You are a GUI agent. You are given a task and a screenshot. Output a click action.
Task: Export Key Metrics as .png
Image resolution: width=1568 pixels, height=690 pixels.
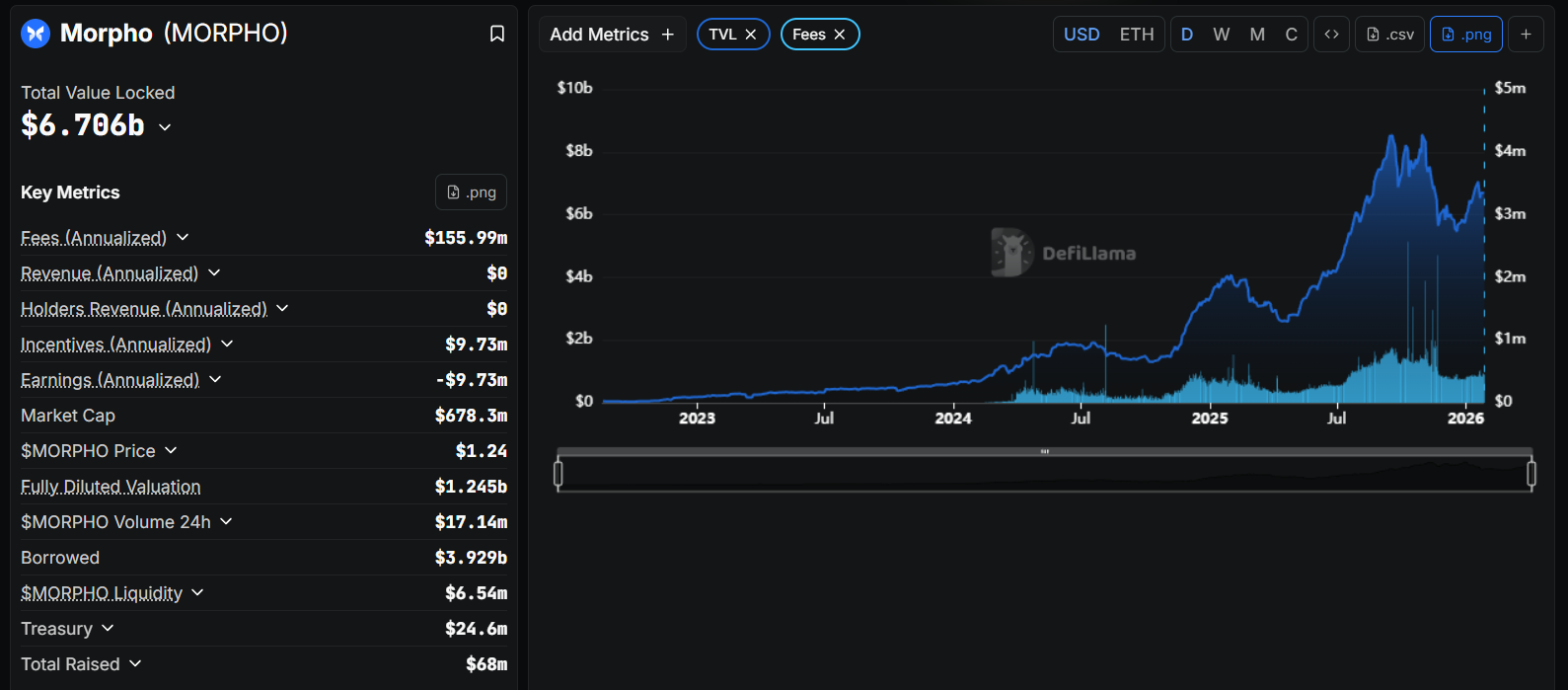pos(471,192)
